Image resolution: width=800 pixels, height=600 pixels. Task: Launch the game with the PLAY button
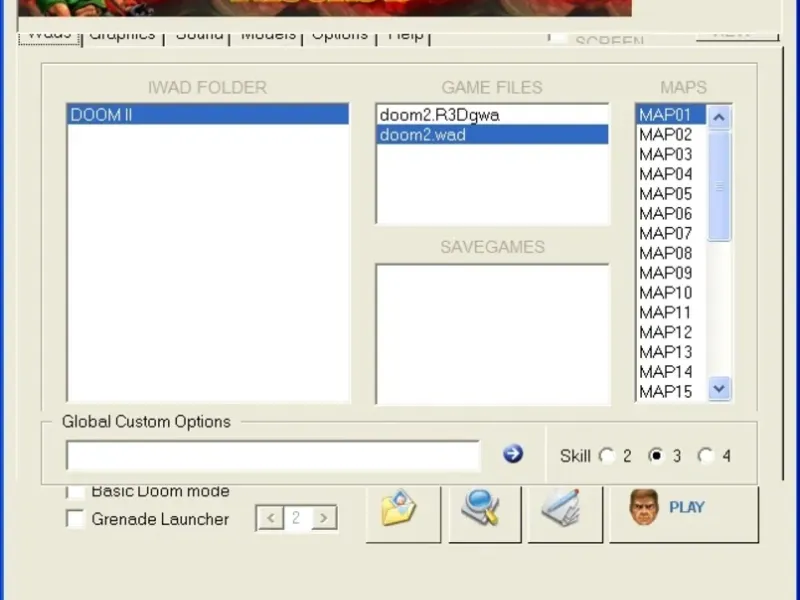click(684, 512)
